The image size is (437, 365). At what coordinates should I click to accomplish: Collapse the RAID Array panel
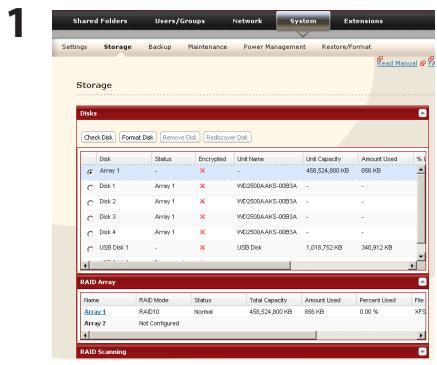pos(422,282)
